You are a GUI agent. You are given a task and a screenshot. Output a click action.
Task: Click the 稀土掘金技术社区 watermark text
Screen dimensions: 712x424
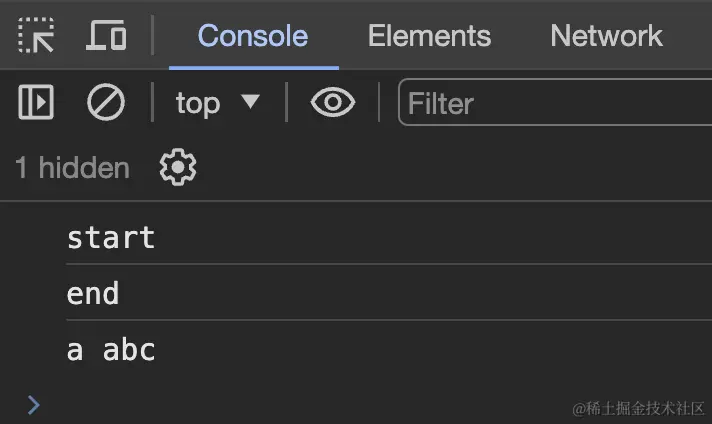pyautogui.click(x=638, y=408)
